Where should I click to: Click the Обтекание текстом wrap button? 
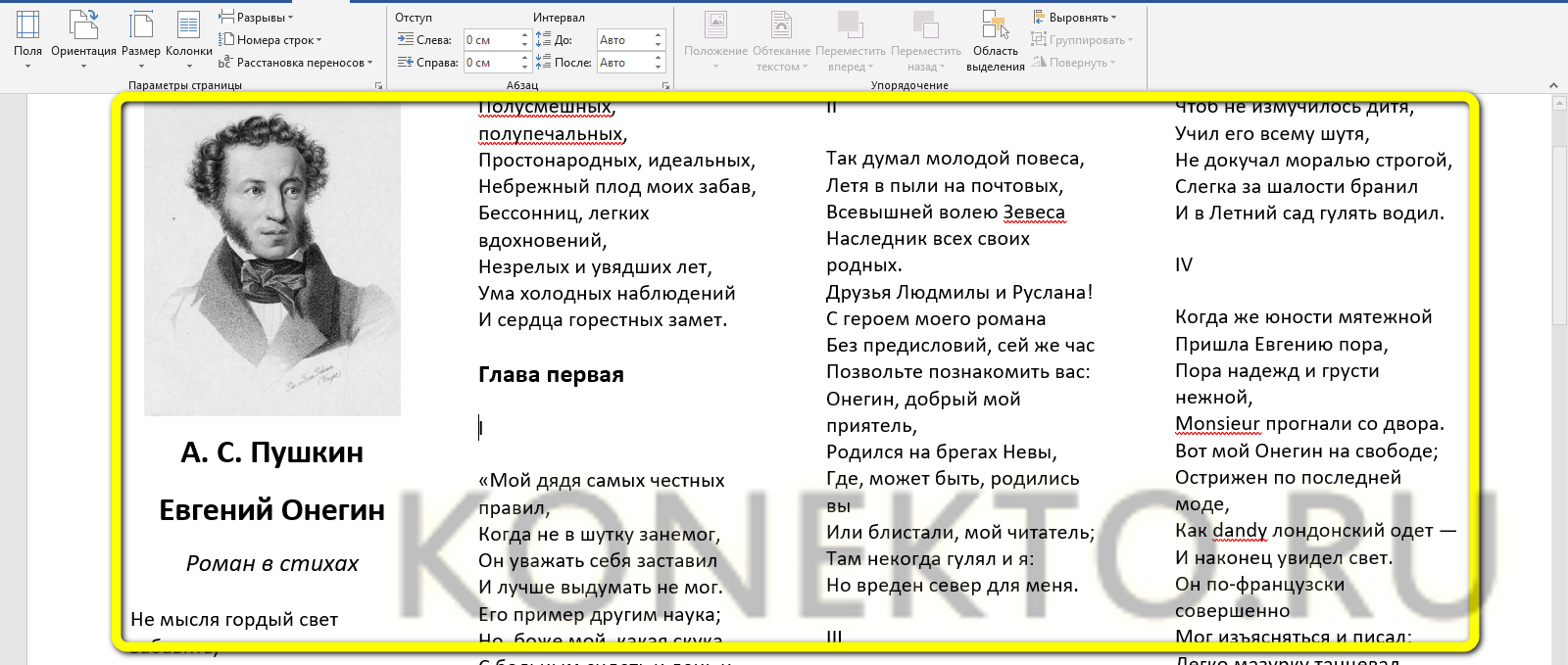click(782, 39)
